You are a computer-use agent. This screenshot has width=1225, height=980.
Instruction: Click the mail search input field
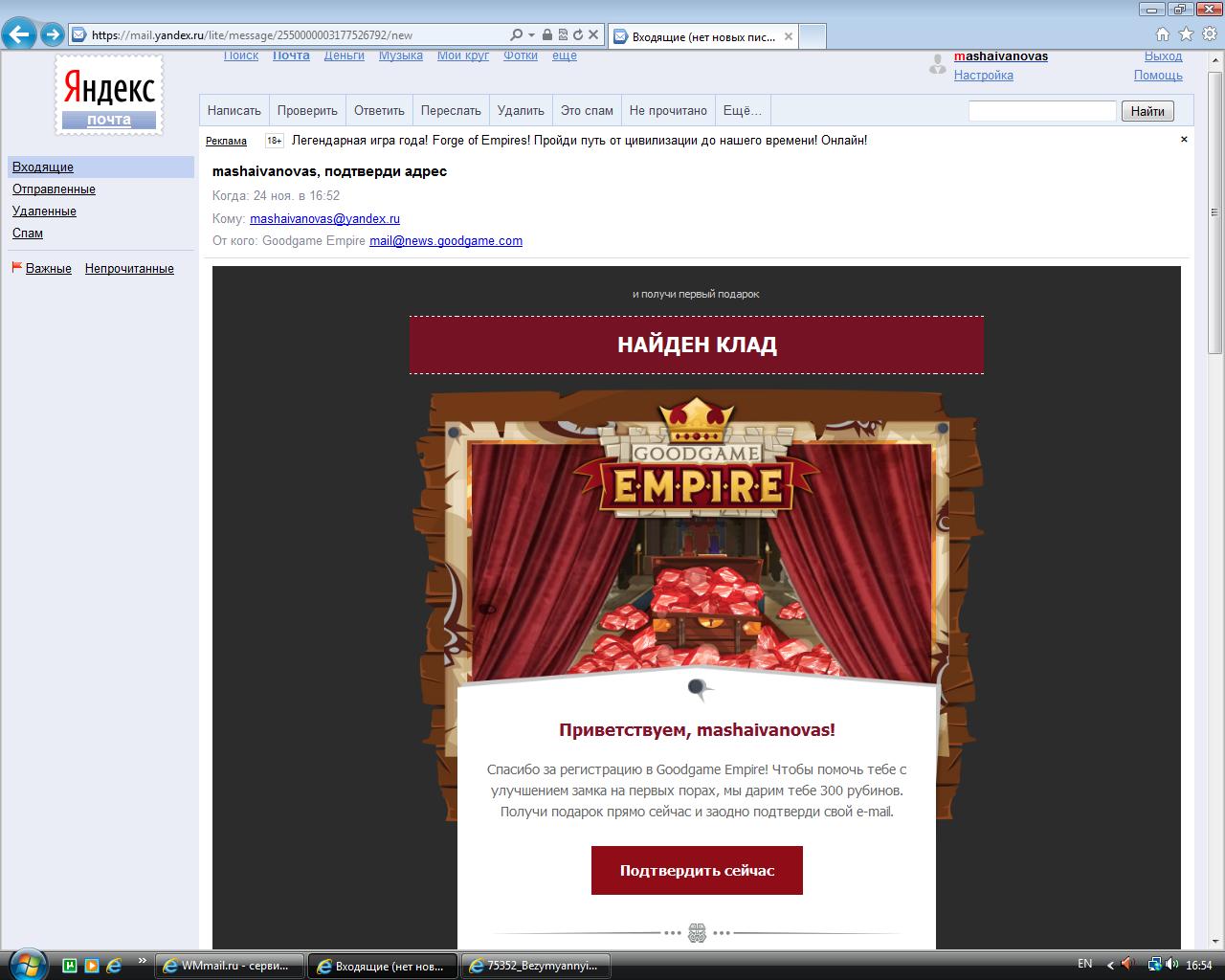click(x=1042, y=111)
